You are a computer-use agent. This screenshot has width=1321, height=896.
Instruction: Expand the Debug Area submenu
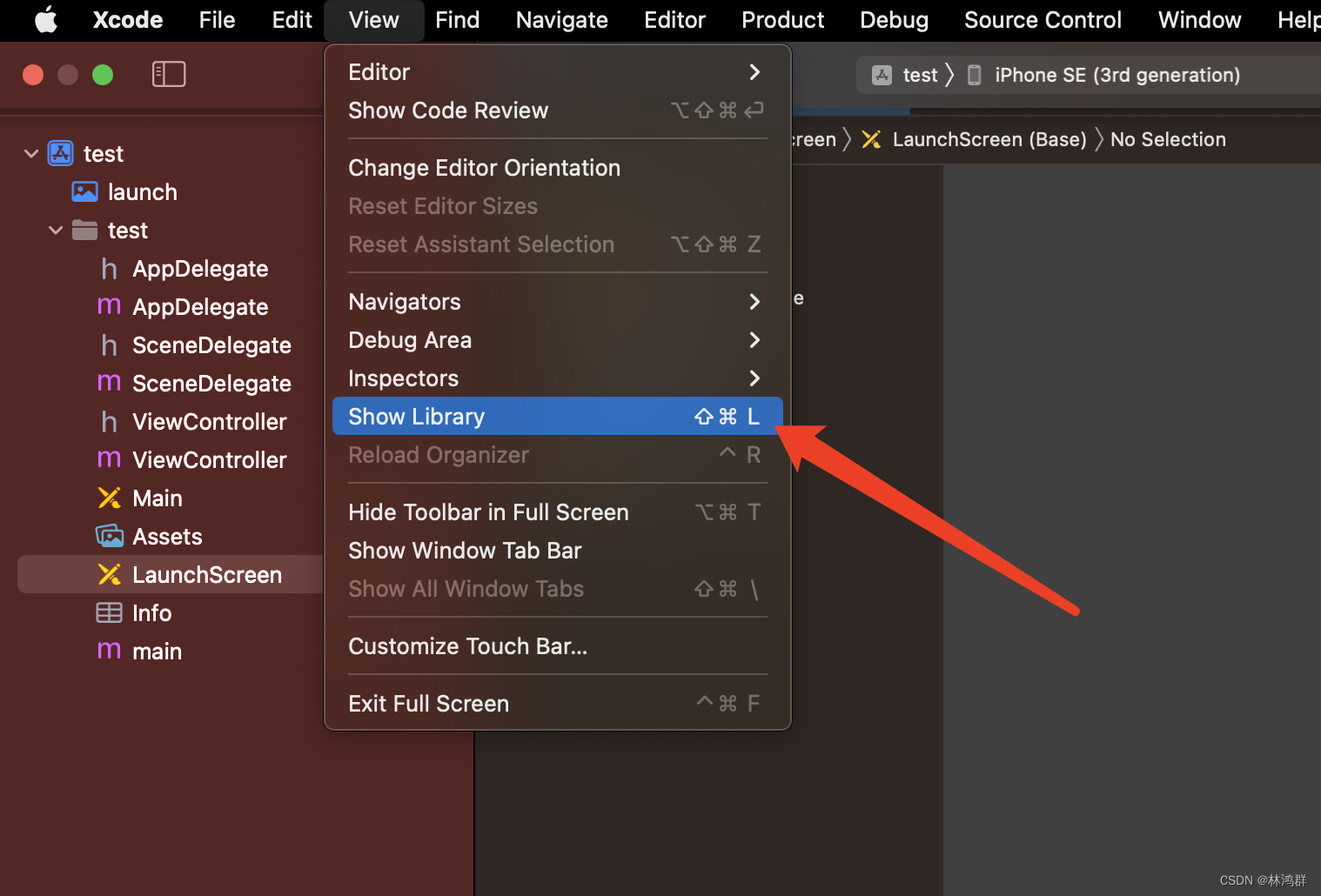557,340
